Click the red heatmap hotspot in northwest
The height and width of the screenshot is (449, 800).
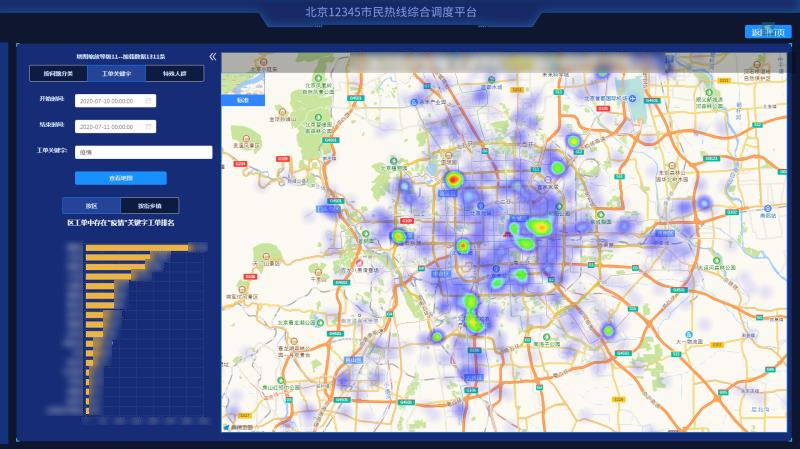tap(453, 180)
